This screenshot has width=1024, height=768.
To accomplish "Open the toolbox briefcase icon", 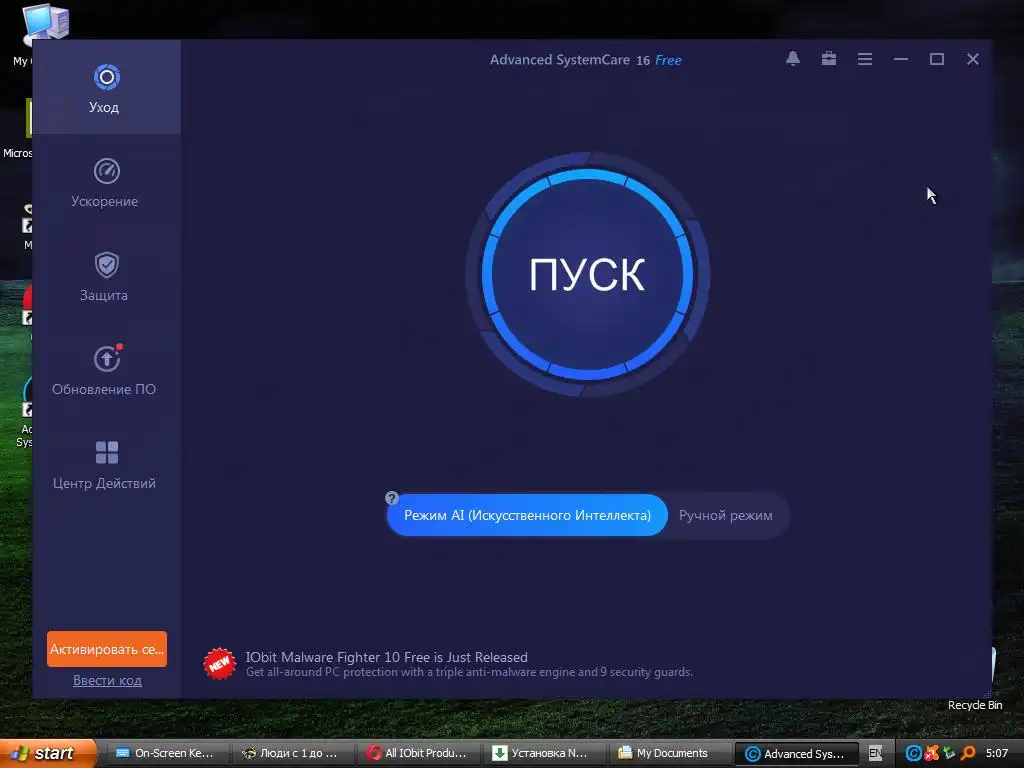I will tap(829, 59).
